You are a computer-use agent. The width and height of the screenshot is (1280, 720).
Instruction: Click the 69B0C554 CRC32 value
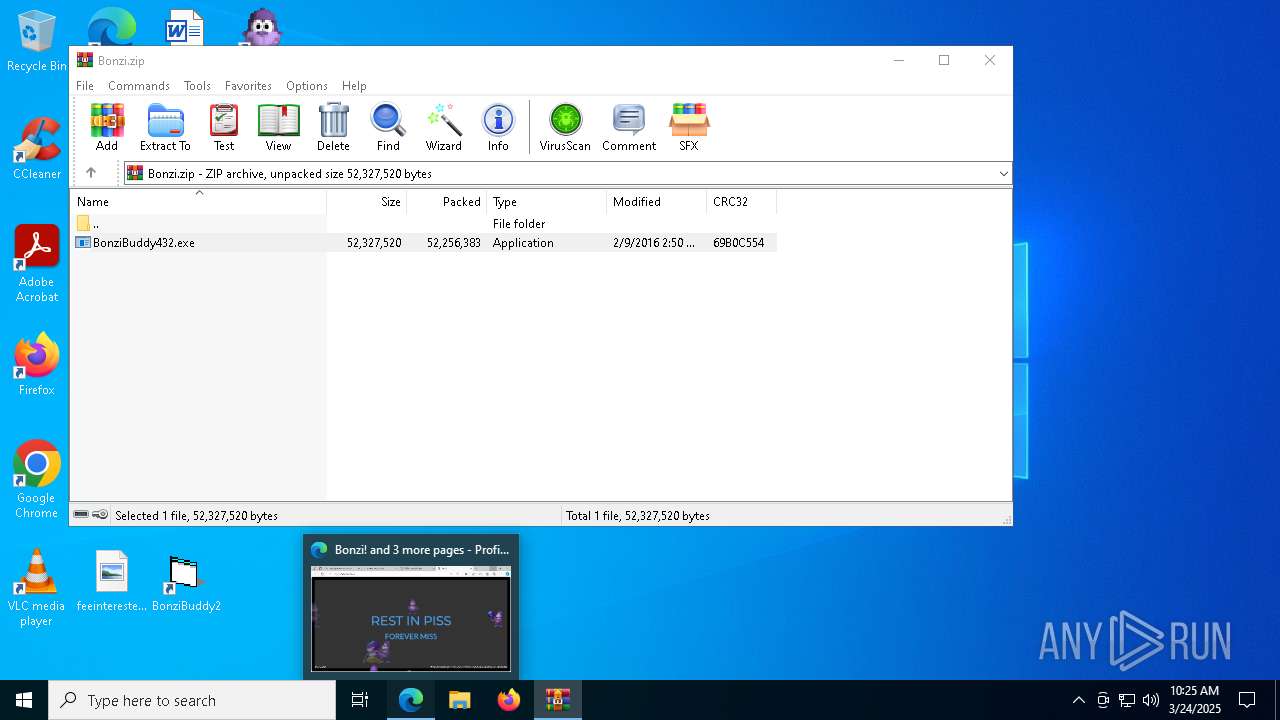pos(739,243)
